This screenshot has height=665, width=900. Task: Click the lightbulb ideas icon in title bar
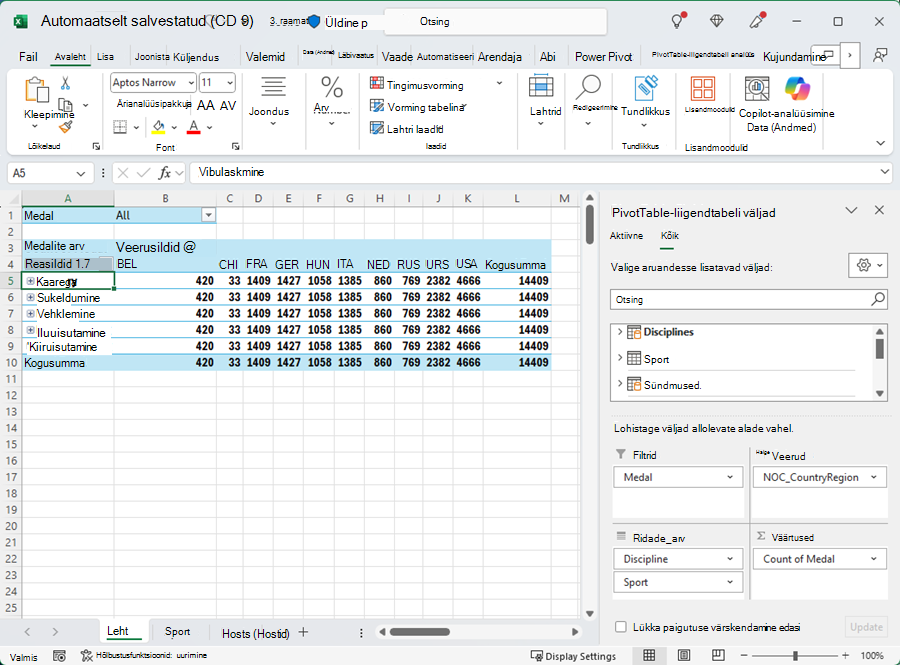677,21
